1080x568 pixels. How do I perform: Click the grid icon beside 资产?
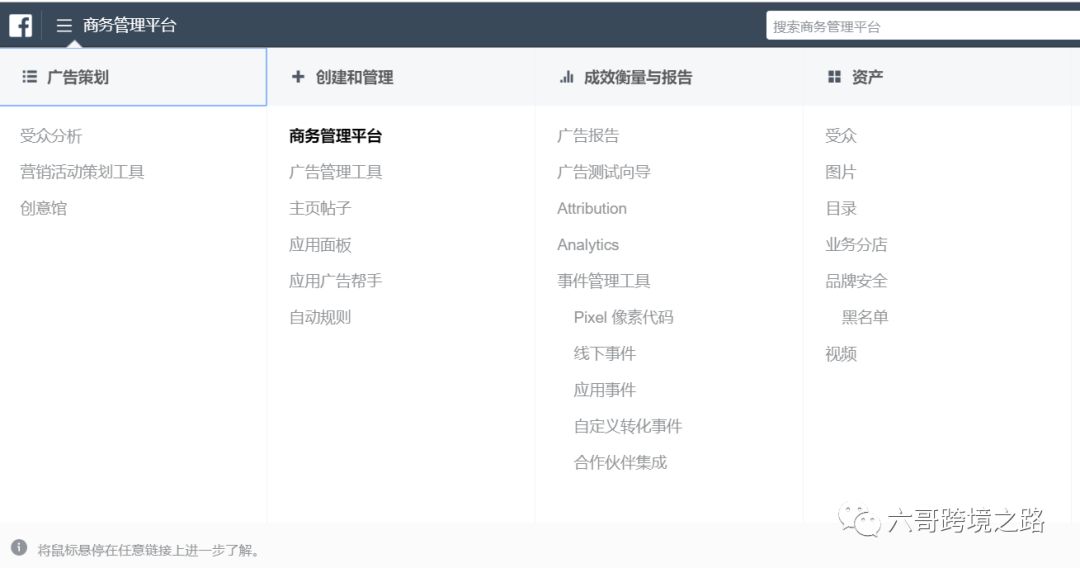pos(834,76)
